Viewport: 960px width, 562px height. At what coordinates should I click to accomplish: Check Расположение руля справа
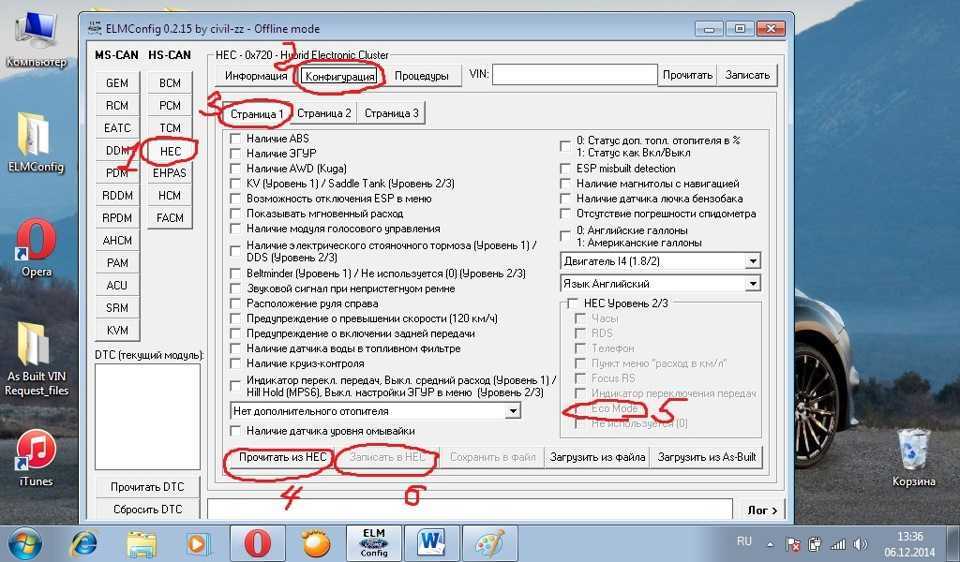(235, 304)
